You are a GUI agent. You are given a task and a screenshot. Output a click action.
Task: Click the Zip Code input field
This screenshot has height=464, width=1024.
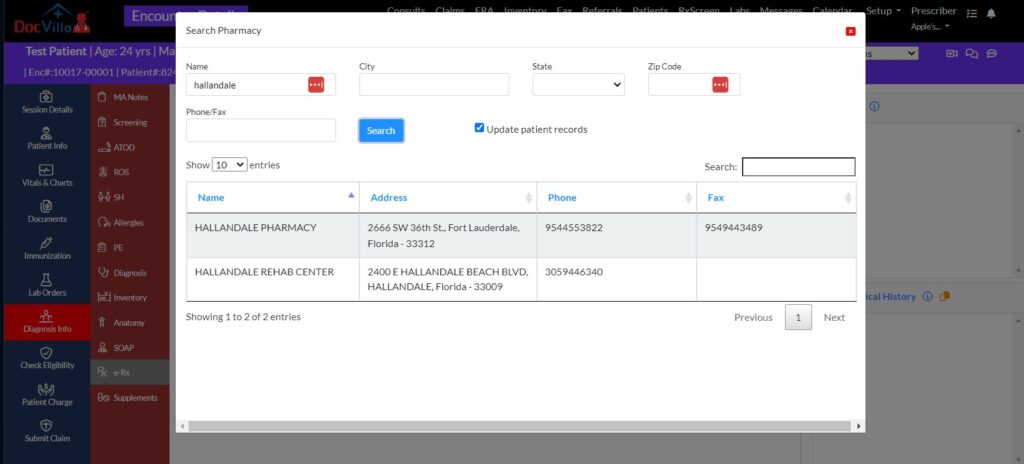coord(694,85)
